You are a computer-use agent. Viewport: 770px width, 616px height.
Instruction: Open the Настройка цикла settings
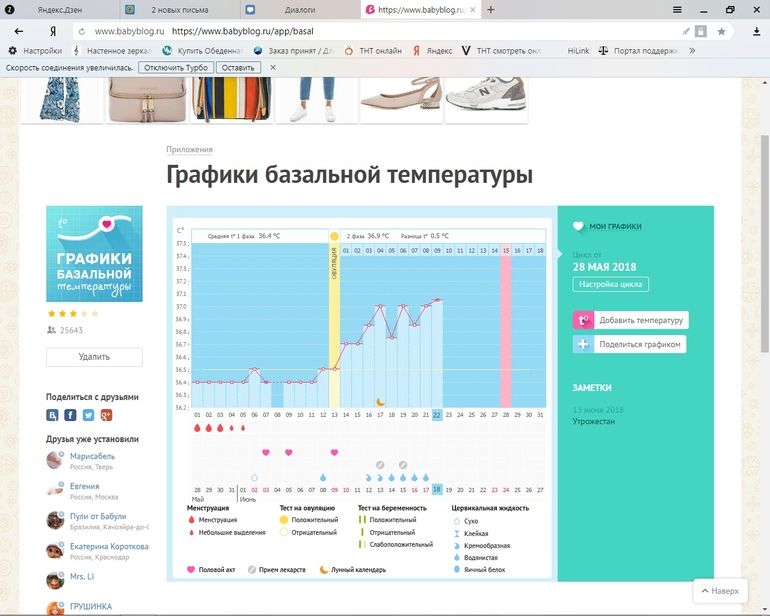(x=610, y=285)
